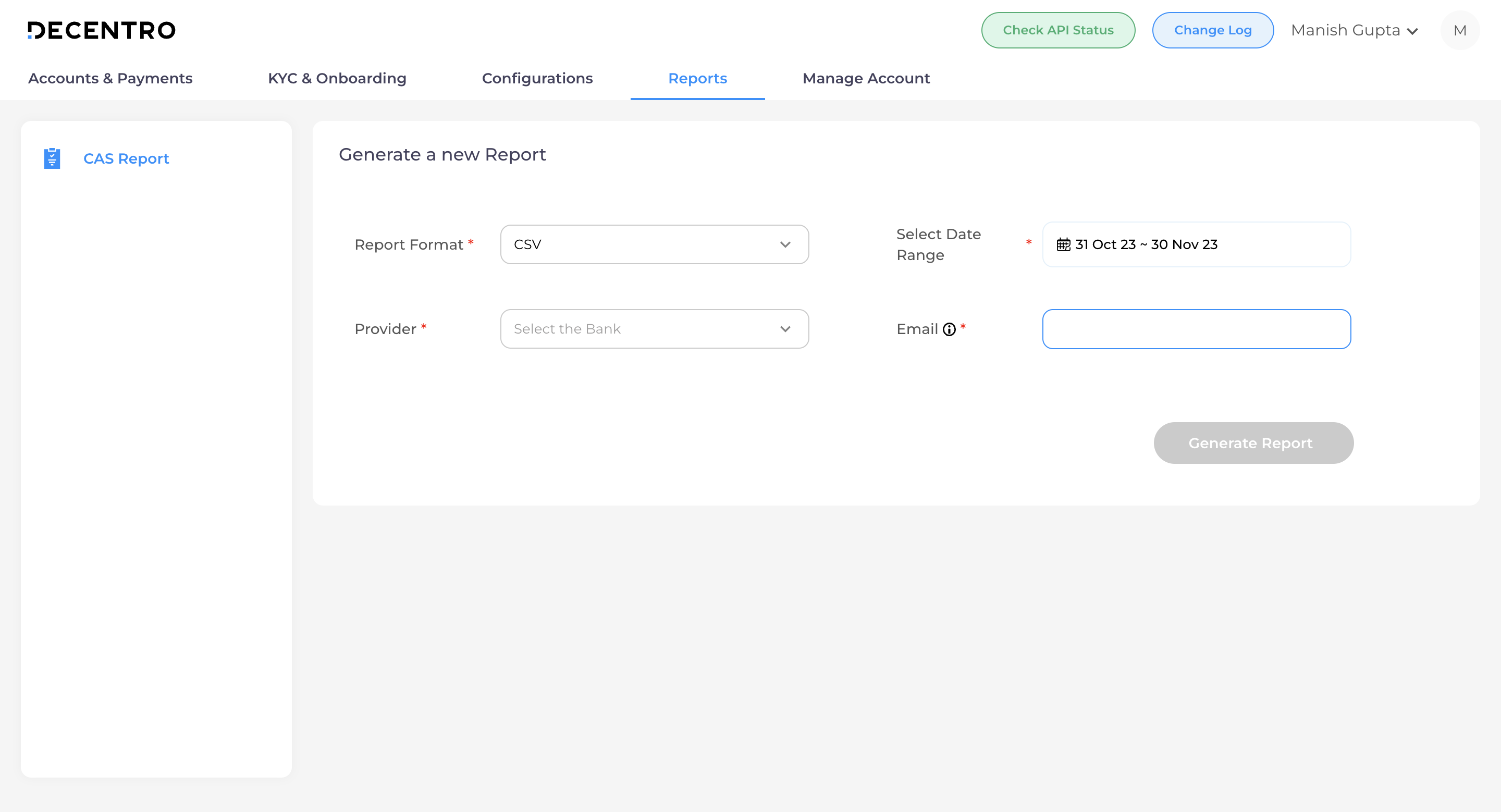Open the date range picker showing 31 Oct 23
This screenshot has height=812, width=1501.
pos(1196,244)
